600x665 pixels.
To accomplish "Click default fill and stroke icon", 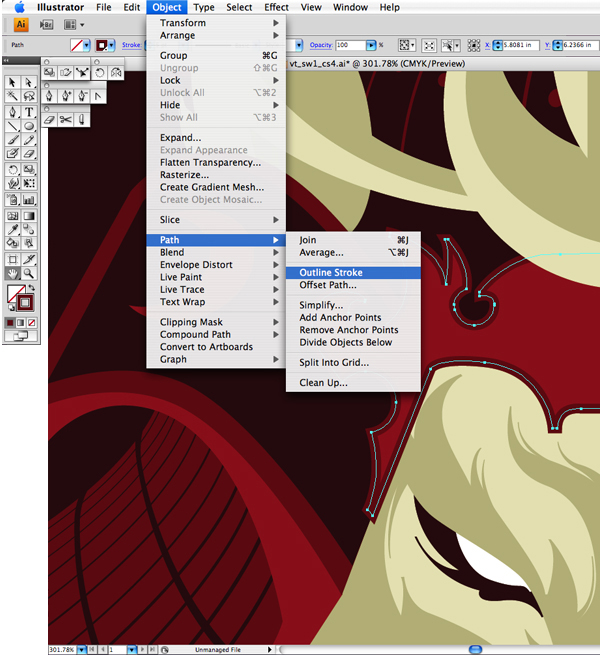I will pyautogui.click(x=11, y=307).
